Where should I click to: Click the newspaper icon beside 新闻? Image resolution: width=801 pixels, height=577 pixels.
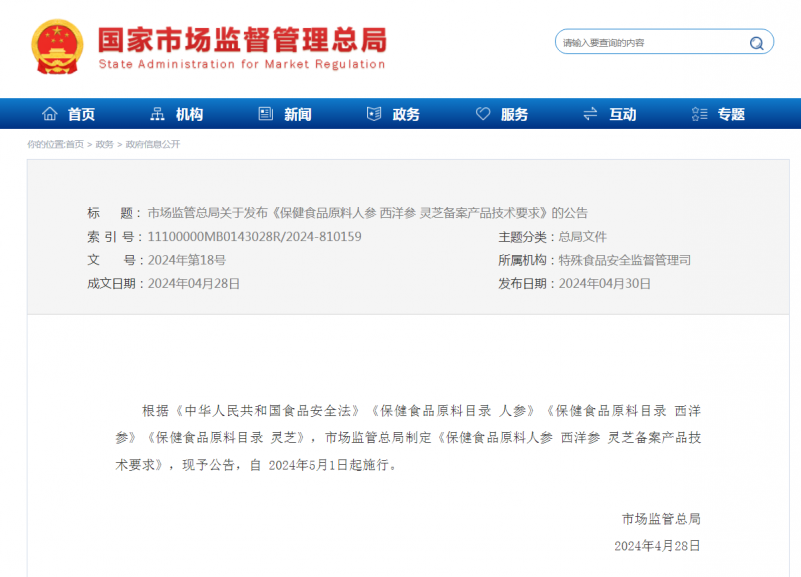[266, 113]
